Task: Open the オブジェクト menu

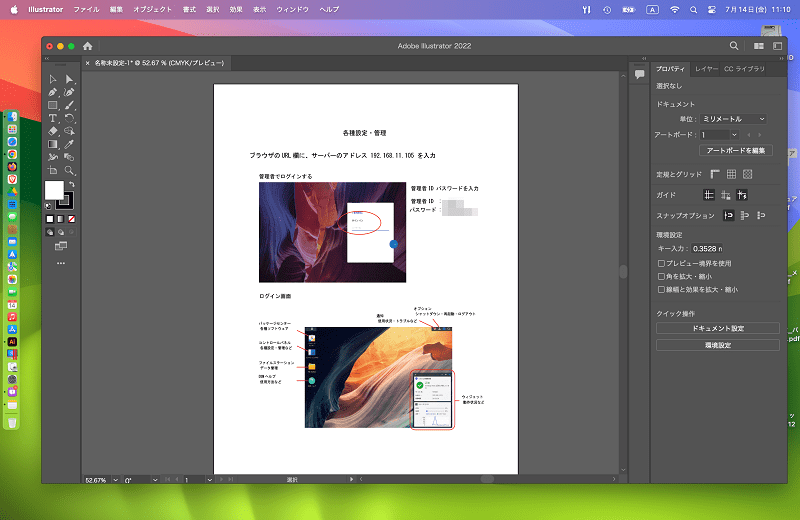Action: point(153,9)
